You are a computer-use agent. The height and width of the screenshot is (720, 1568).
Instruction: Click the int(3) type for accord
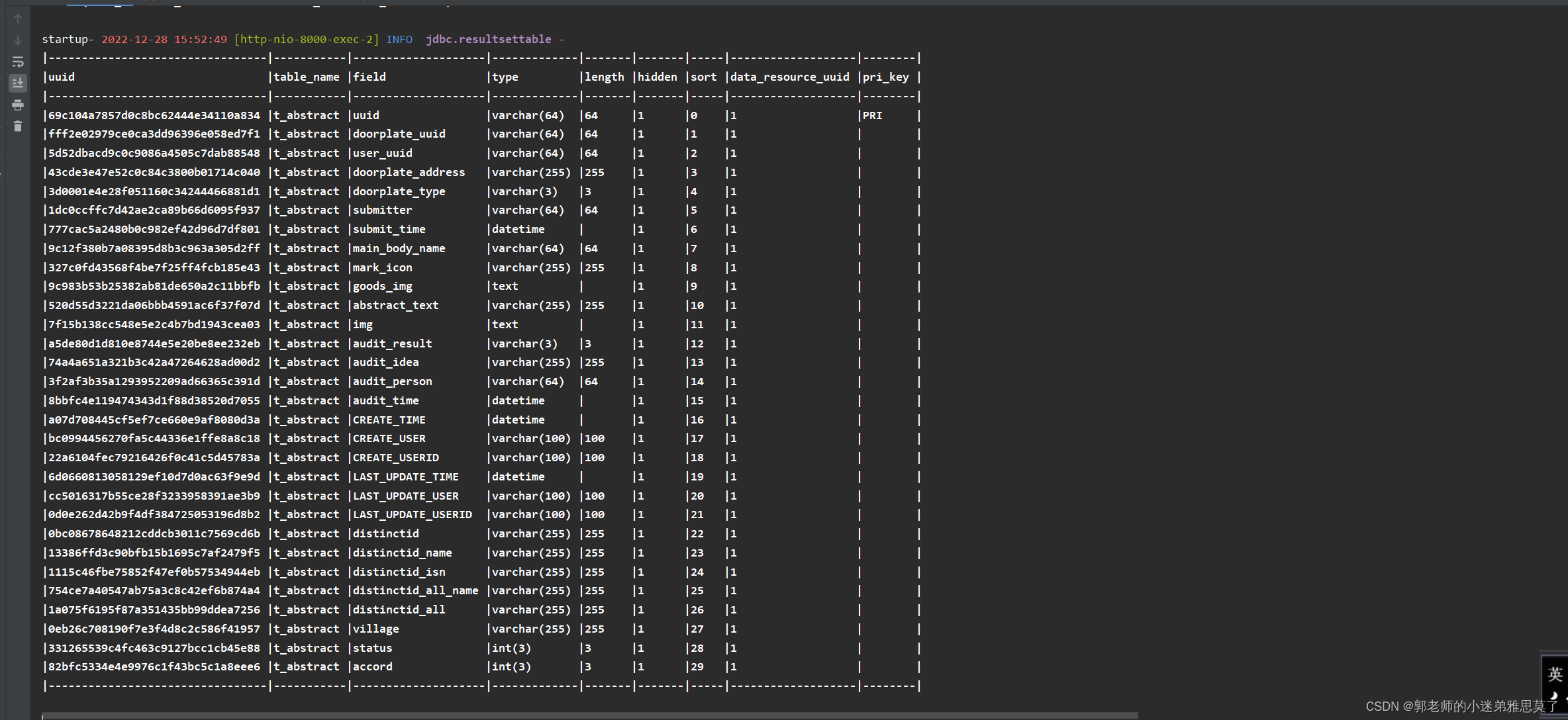[511, 666]
